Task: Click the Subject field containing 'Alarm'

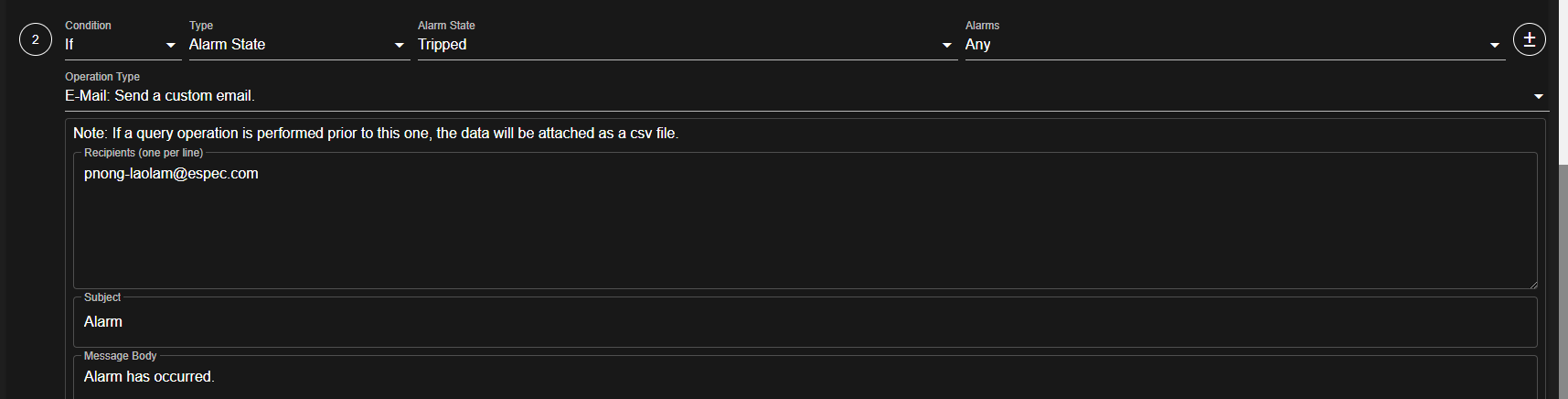Action: [x=805, y=322]
